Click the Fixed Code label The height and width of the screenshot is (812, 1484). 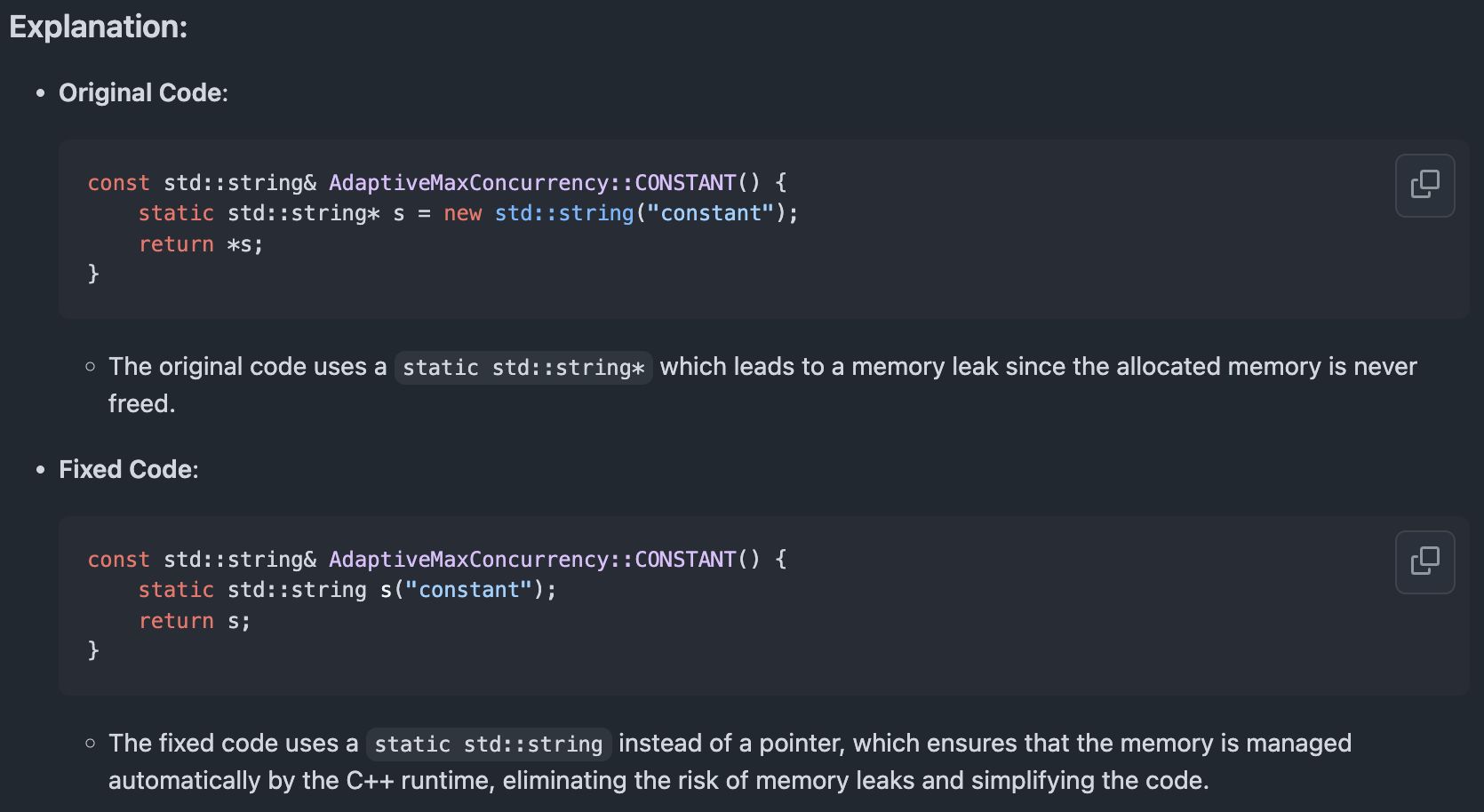129,469
